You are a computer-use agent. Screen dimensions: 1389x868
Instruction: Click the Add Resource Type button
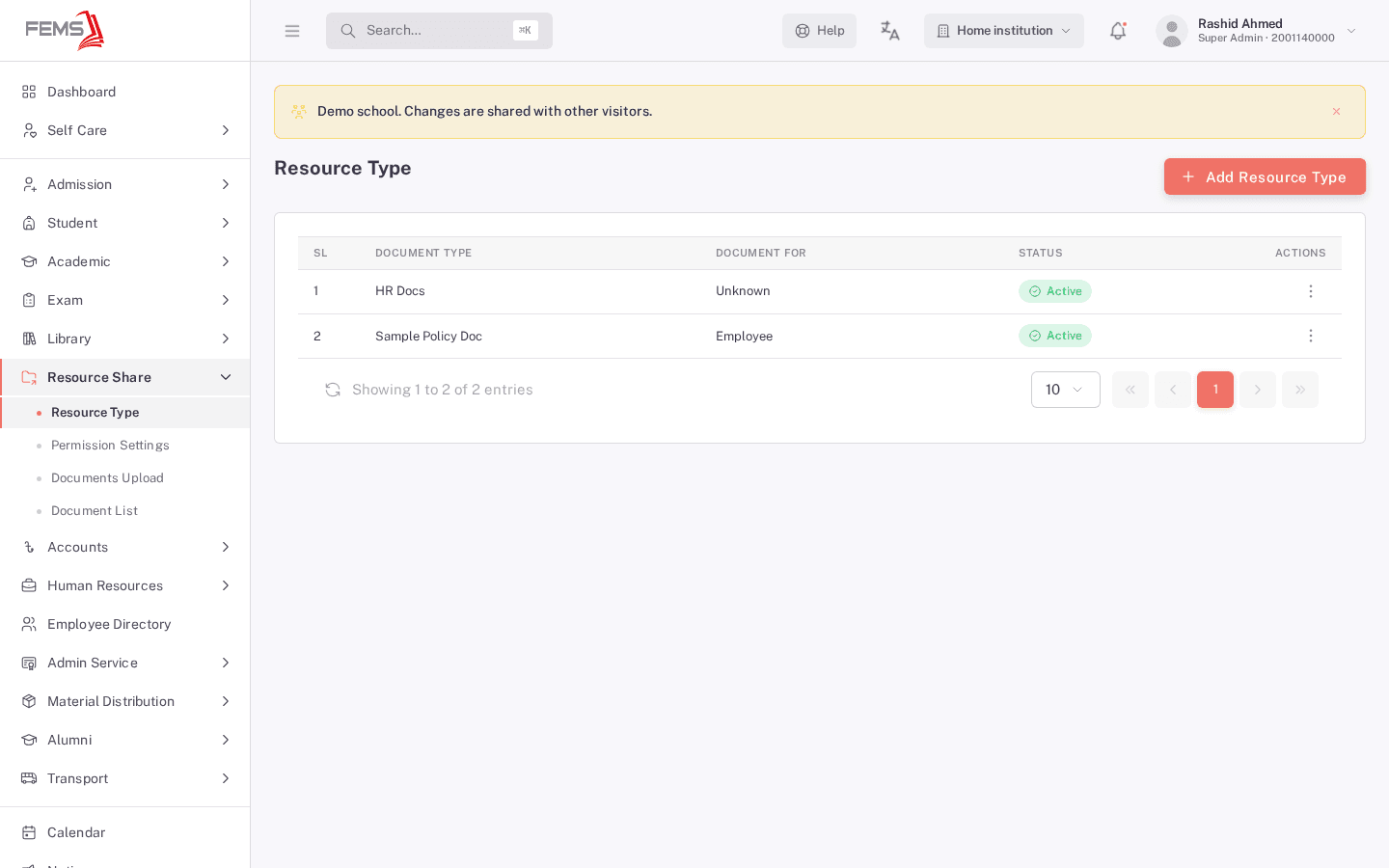click(x=1265, y=176)
